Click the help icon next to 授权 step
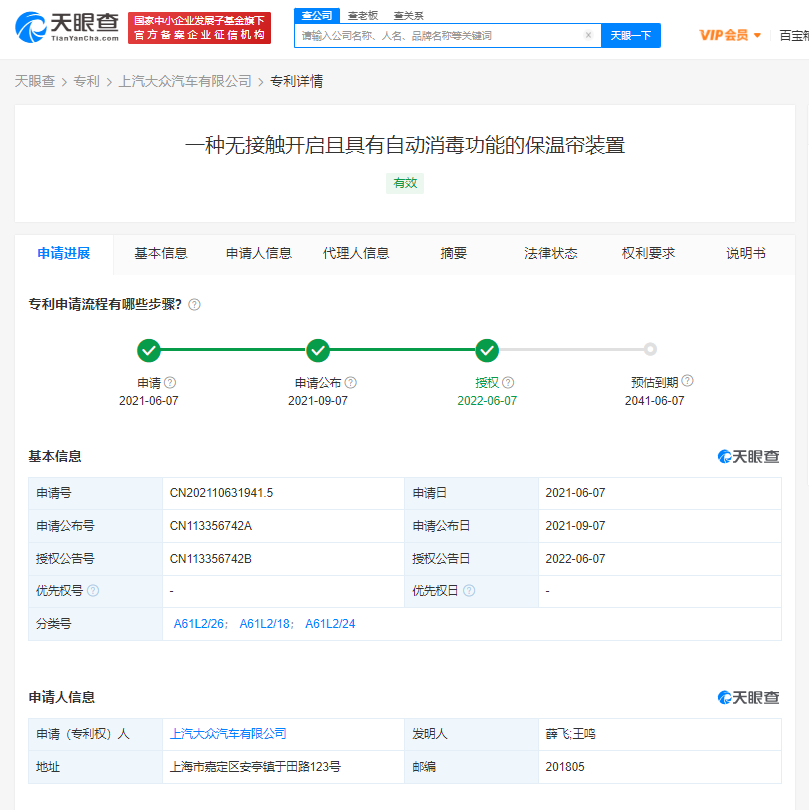The width and height of the screenshot is (809, 810). click(508, 382)
